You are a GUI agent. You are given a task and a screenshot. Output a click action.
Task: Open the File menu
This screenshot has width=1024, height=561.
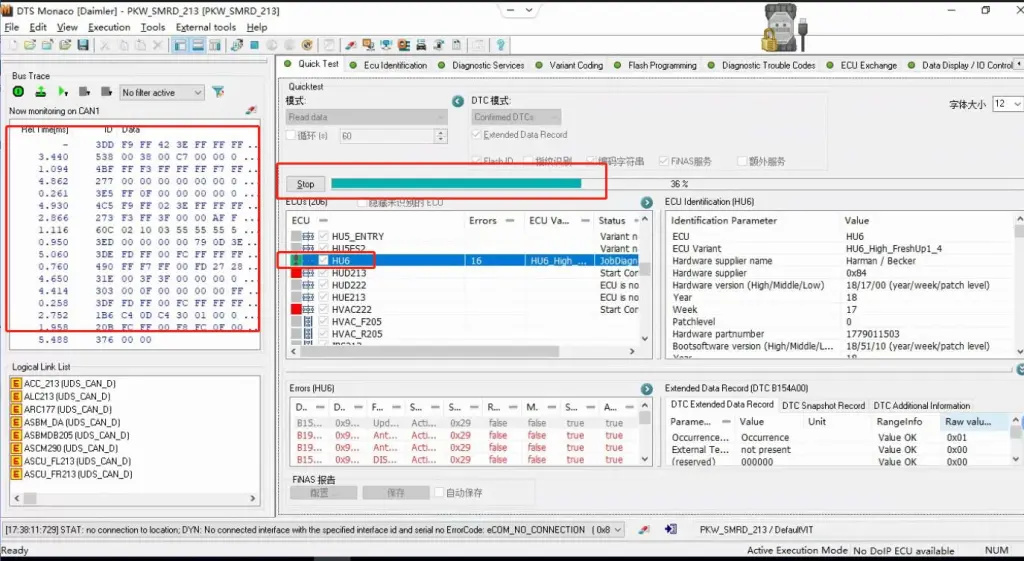[12, 27]
